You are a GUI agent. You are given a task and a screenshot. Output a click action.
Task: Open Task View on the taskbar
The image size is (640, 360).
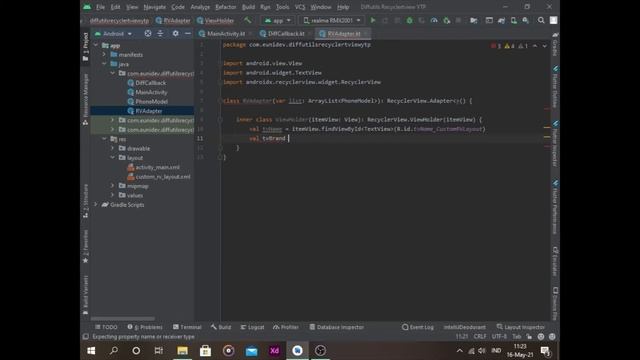pyautogui.click(x=159, y=351)
